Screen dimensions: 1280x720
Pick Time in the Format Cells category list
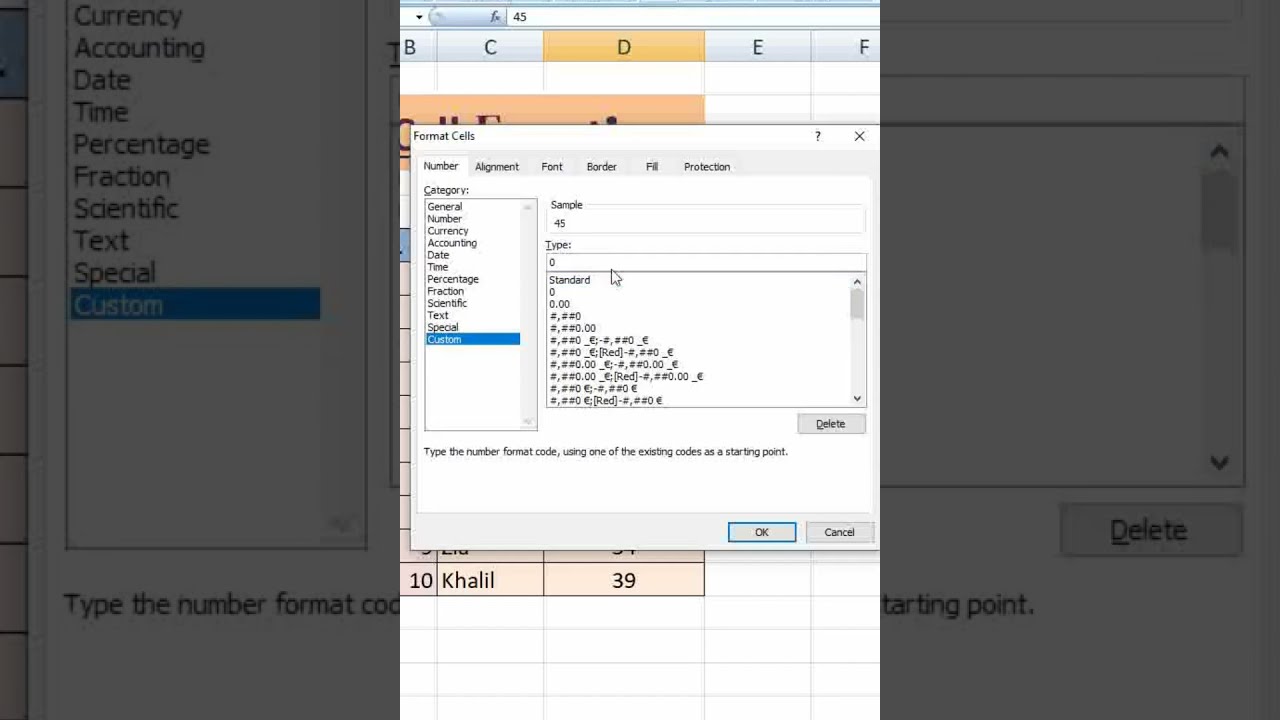[438, 267]
